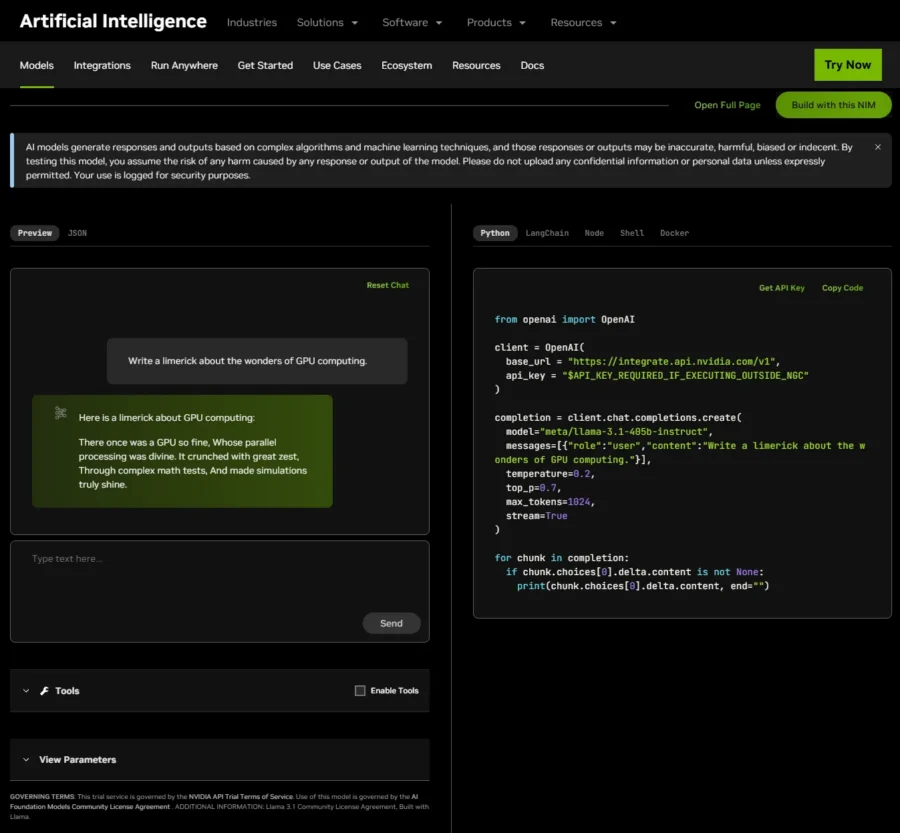Switch to the Docker code tab
900x833 pixels.
click(x=674, y=233)
